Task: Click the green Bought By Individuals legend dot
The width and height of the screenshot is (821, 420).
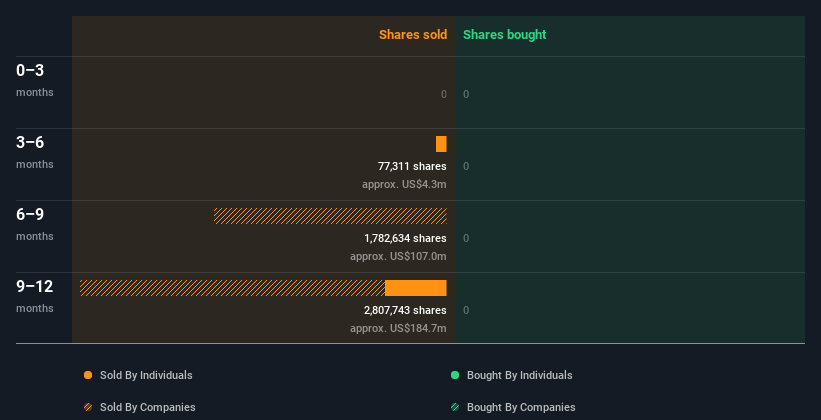Action: [x=455, y=375]
